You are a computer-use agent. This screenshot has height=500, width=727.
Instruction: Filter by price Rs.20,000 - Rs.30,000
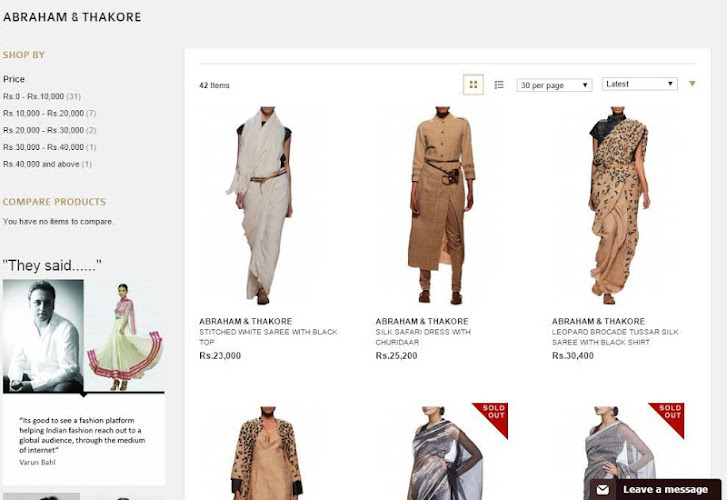49,130
